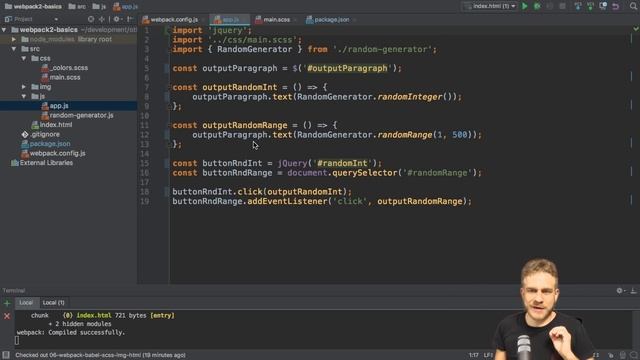Click the tool windows icon in status bar corner
This screenshot has width=640, height=360.
[6, 355]
